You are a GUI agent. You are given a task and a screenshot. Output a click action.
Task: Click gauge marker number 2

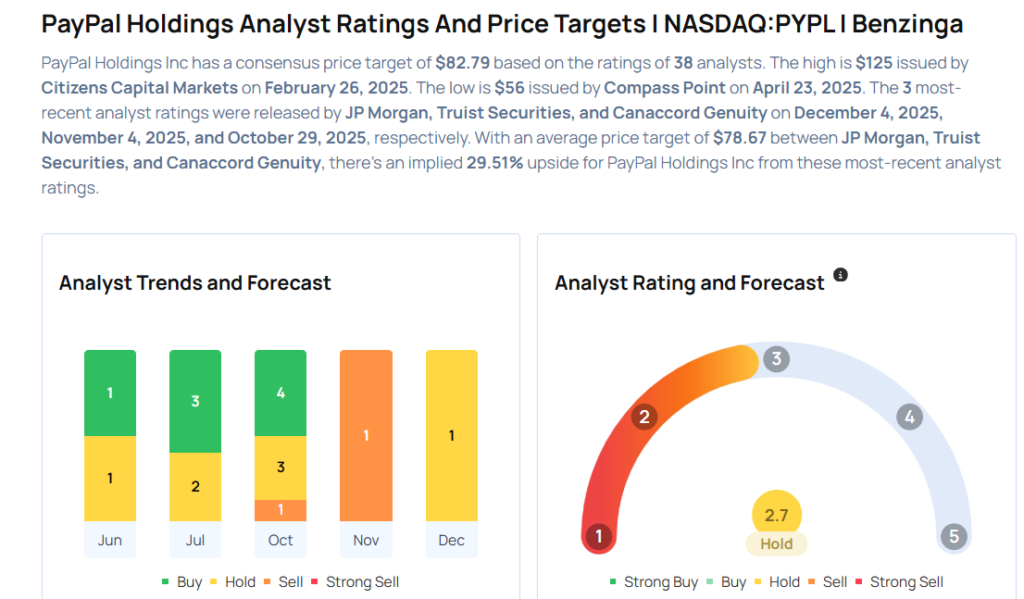645,417
